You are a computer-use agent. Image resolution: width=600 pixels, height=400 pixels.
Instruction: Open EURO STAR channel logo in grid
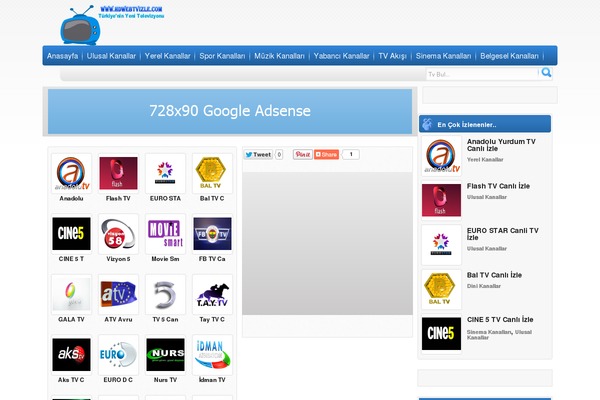(165, 173)
